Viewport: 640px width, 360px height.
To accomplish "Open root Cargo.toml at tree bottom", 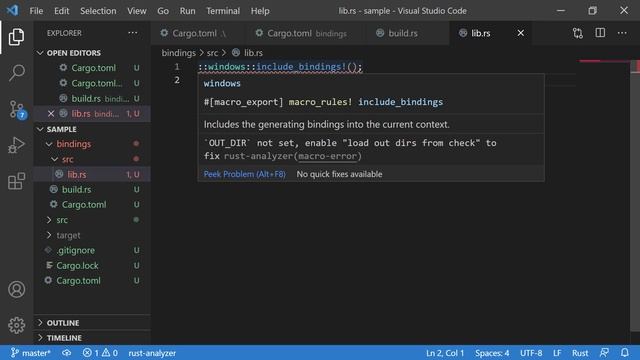I will click(92, 281).
